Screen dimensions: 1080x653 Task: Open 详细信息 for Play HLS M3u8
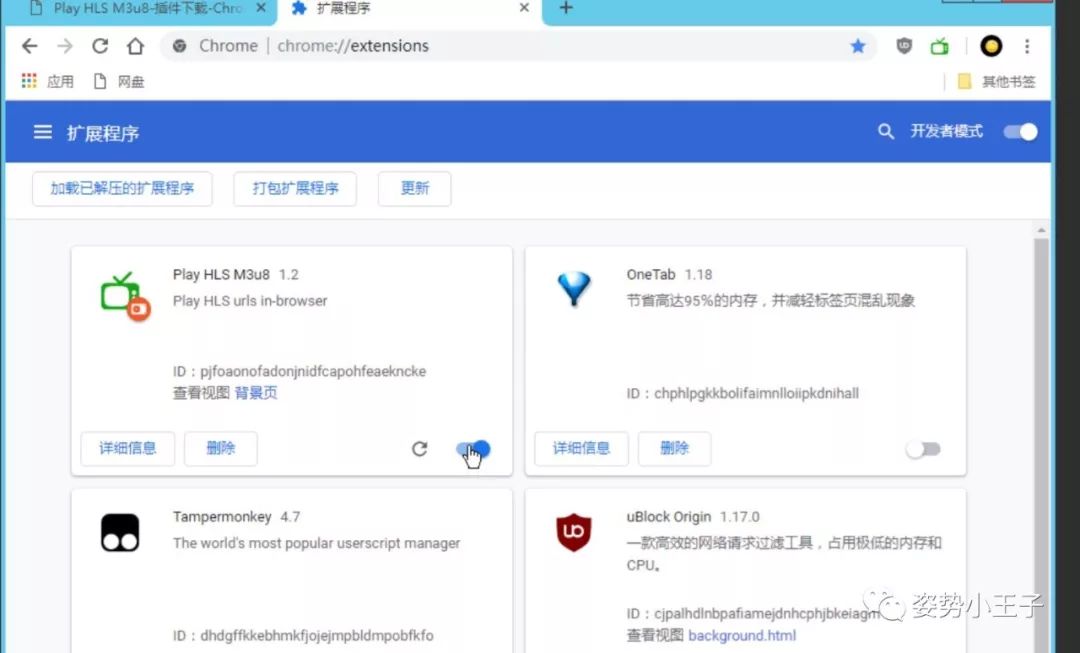[127, 448]
